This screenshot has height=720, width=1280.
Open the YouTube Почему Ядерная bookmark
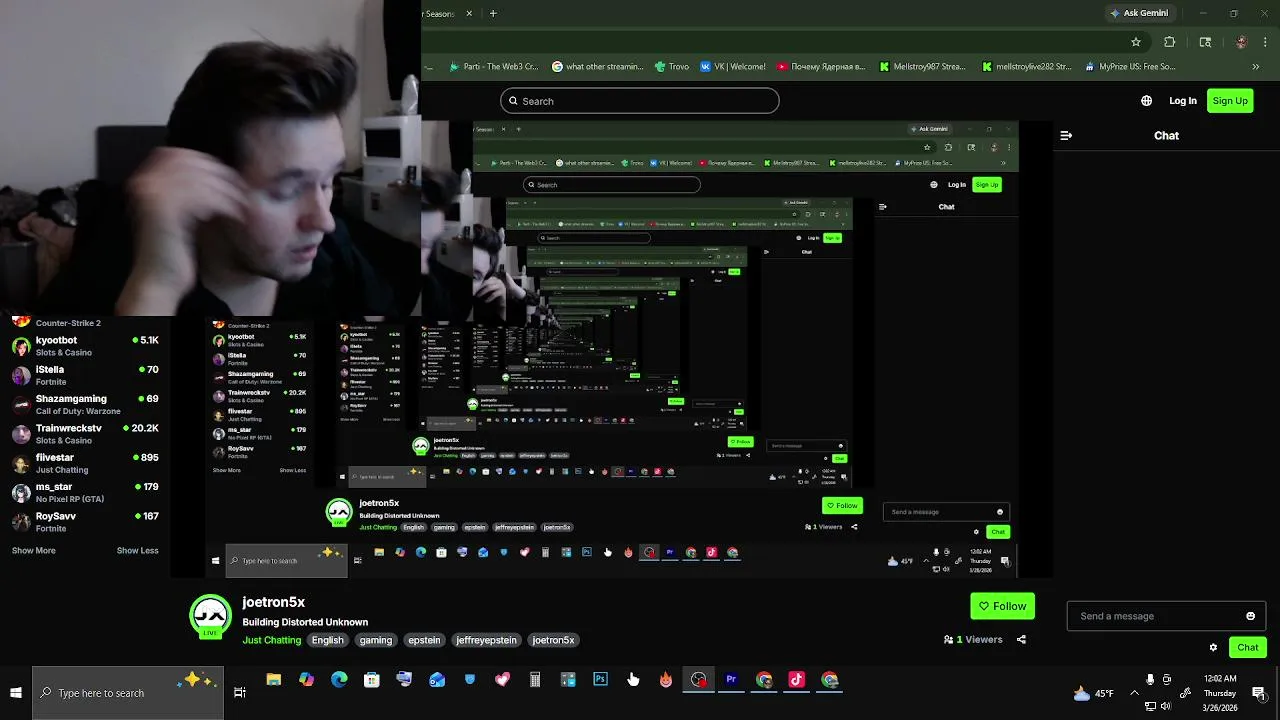point(821,67)
